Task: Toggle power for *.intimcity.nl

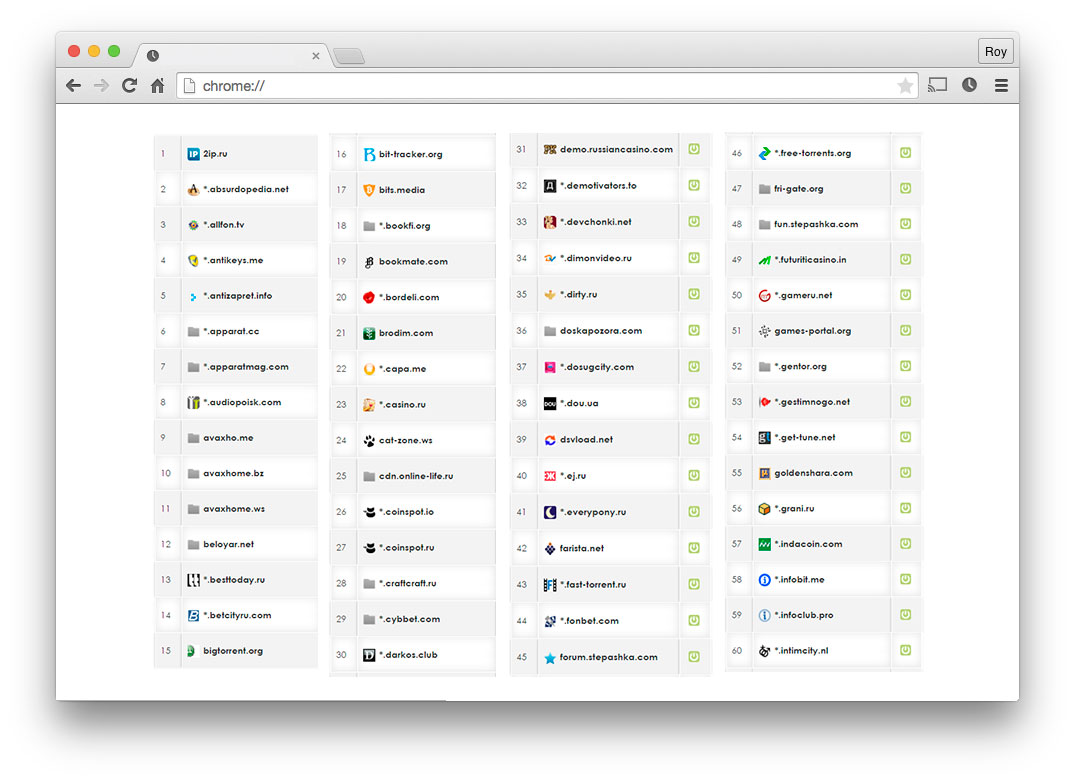Action: pyautogui.click(x=906, y=650)
